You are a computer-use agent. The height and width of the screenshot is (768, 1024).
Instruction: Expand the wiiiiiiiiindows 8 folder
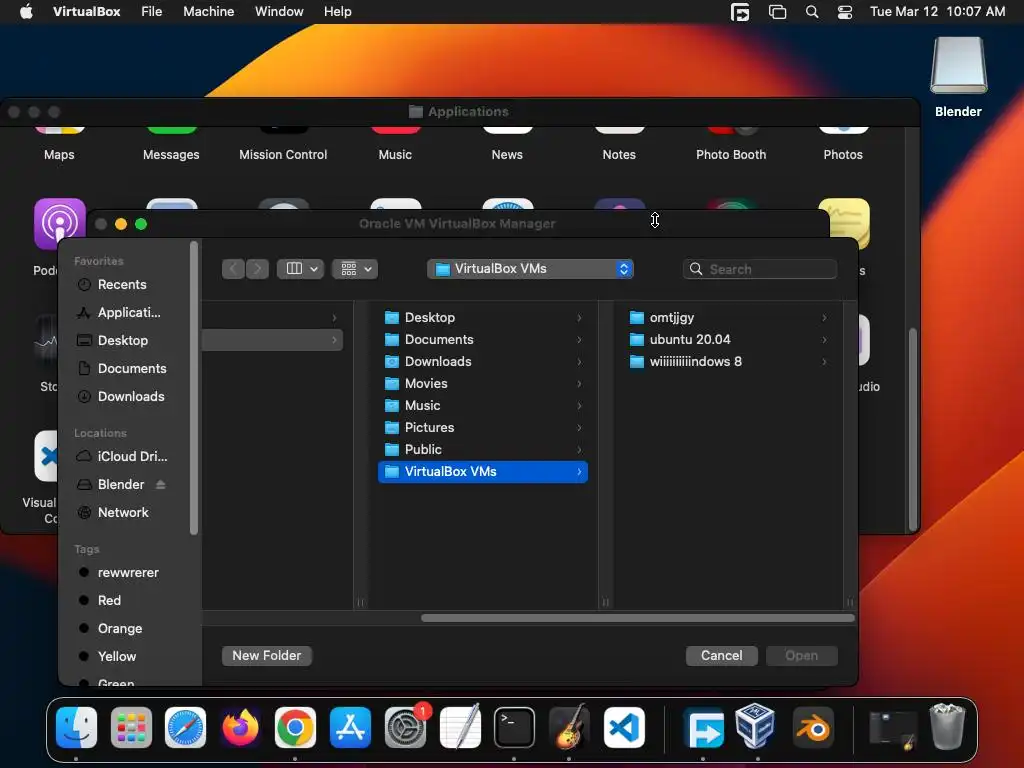click(824, 362)
